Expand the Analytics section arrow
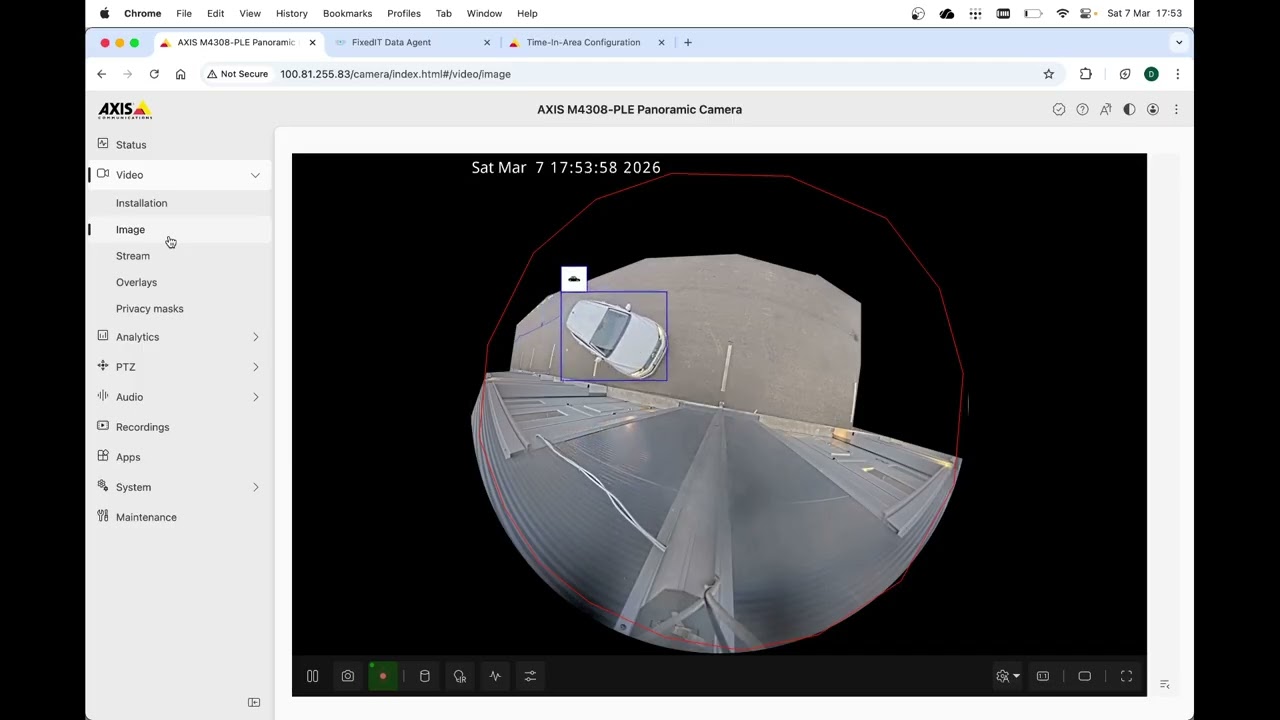This screenshot has width=1280, height=720. click(255, 337)
